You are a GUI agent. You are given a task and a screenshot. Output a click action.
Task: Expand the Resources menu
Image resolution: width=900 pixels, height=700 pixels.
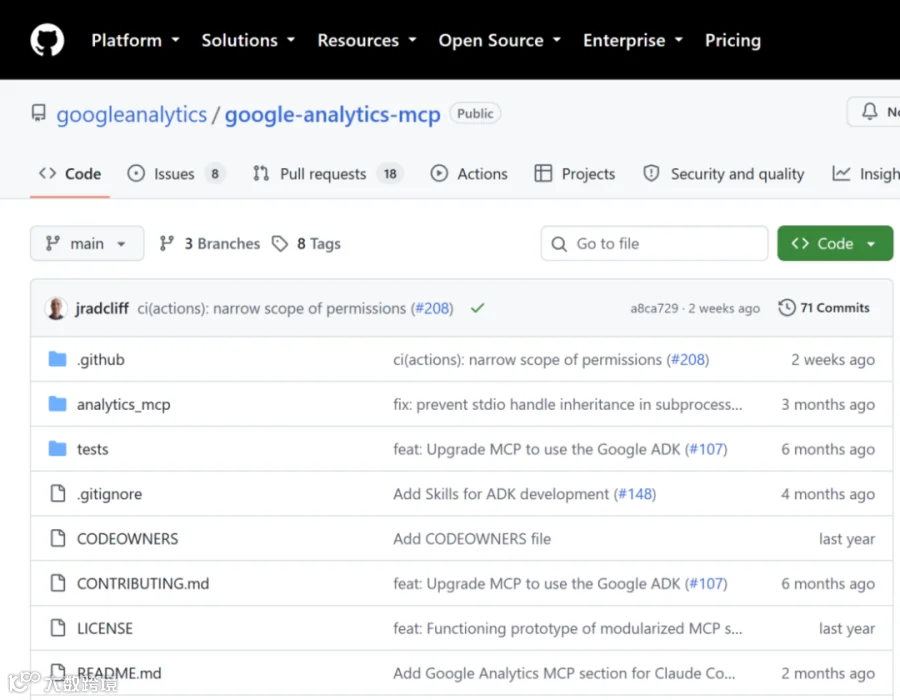[367, 40]
